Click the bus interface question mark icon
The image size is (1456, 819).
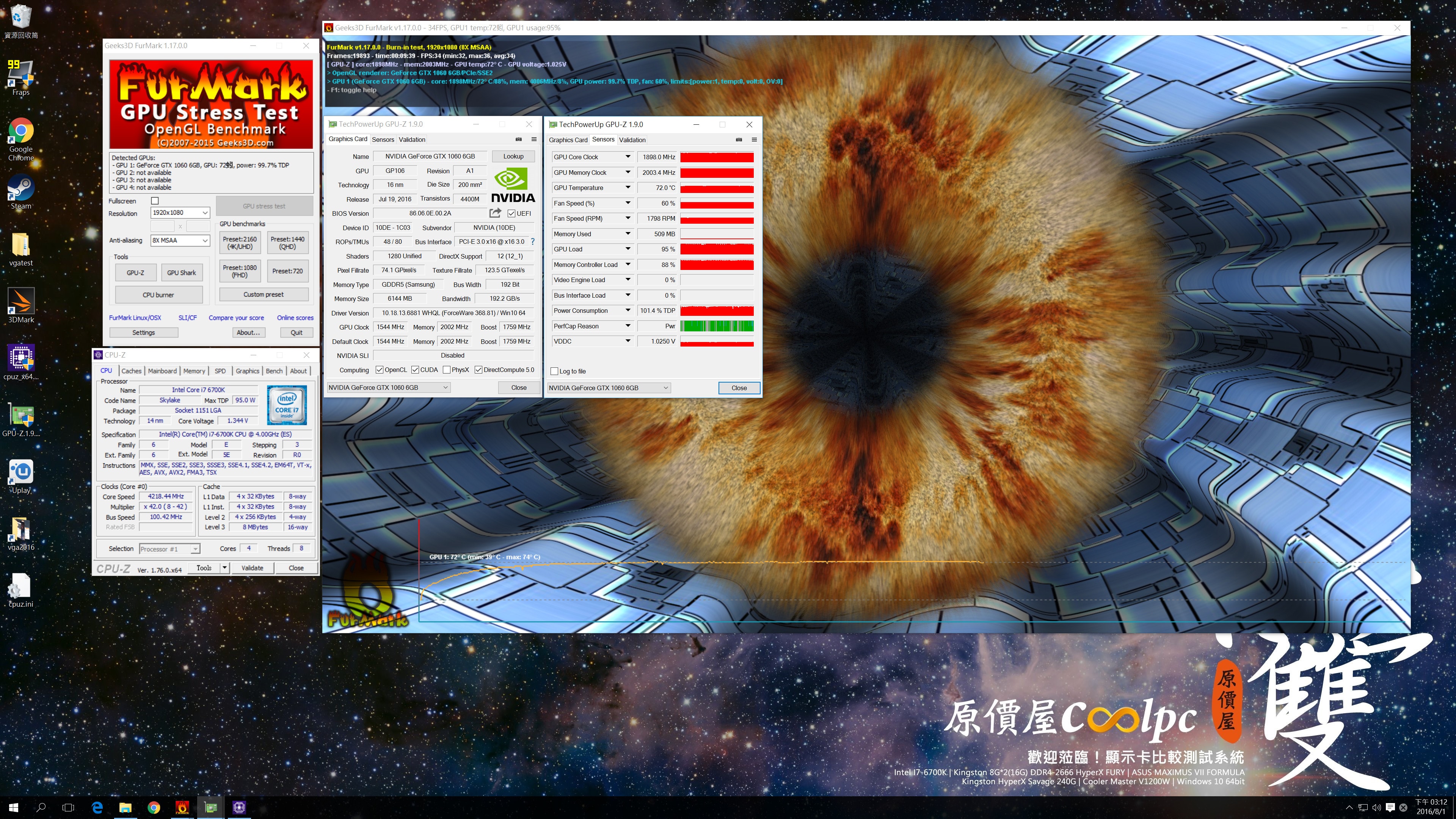(532, 242)
